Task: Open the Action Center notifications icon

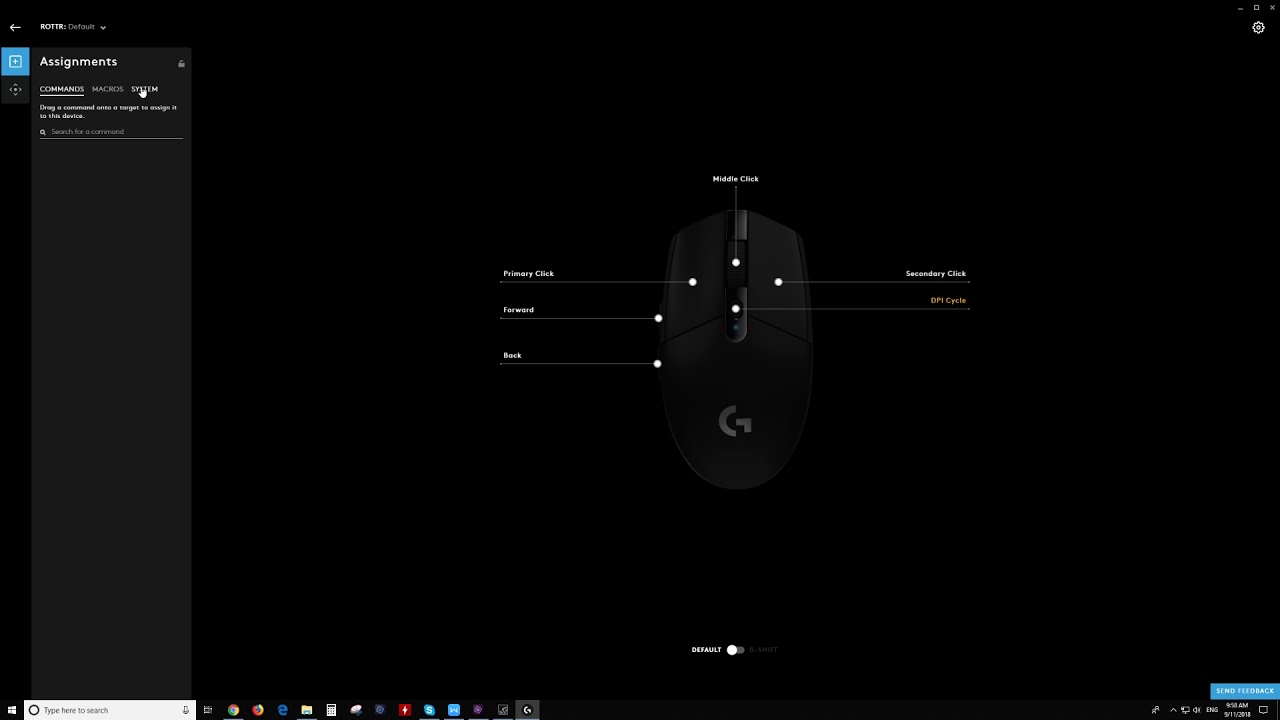Action: pyautogui.click(x=1263, y=710)
